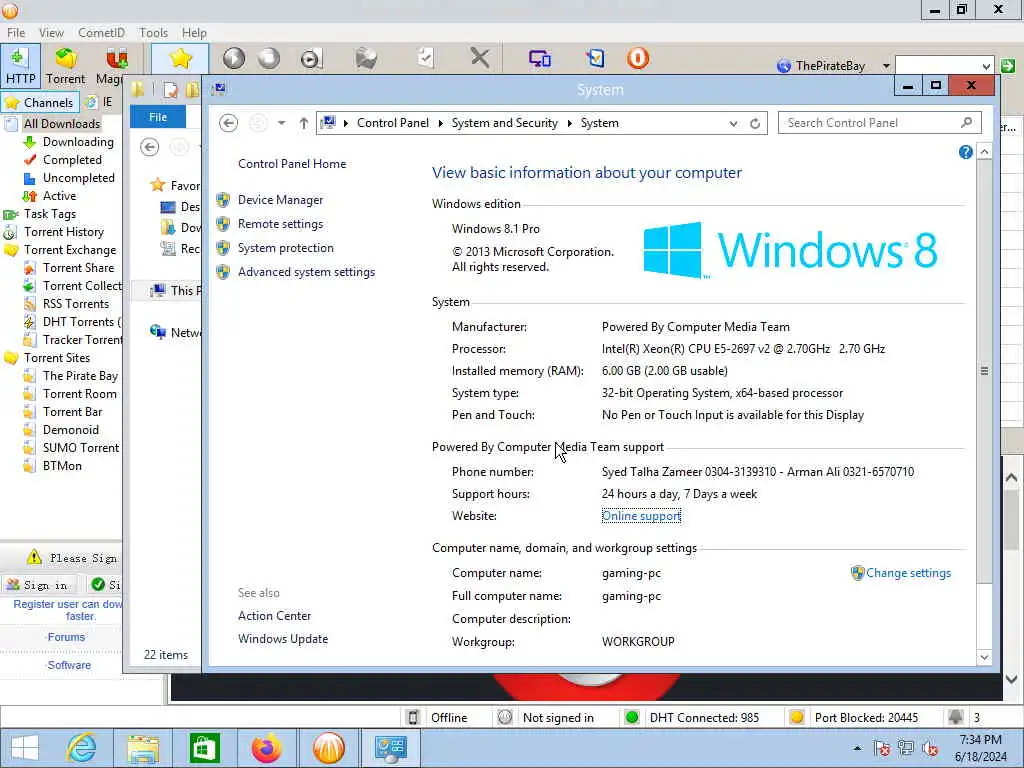Open Action Center link
The width and height of the screenshot is (1024, 768).
coord(274,616)
